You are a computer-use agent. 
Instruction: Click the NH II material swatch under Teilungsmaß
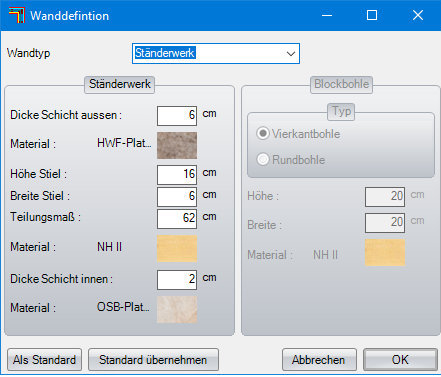pyautogui.click(x=177, y=249)
